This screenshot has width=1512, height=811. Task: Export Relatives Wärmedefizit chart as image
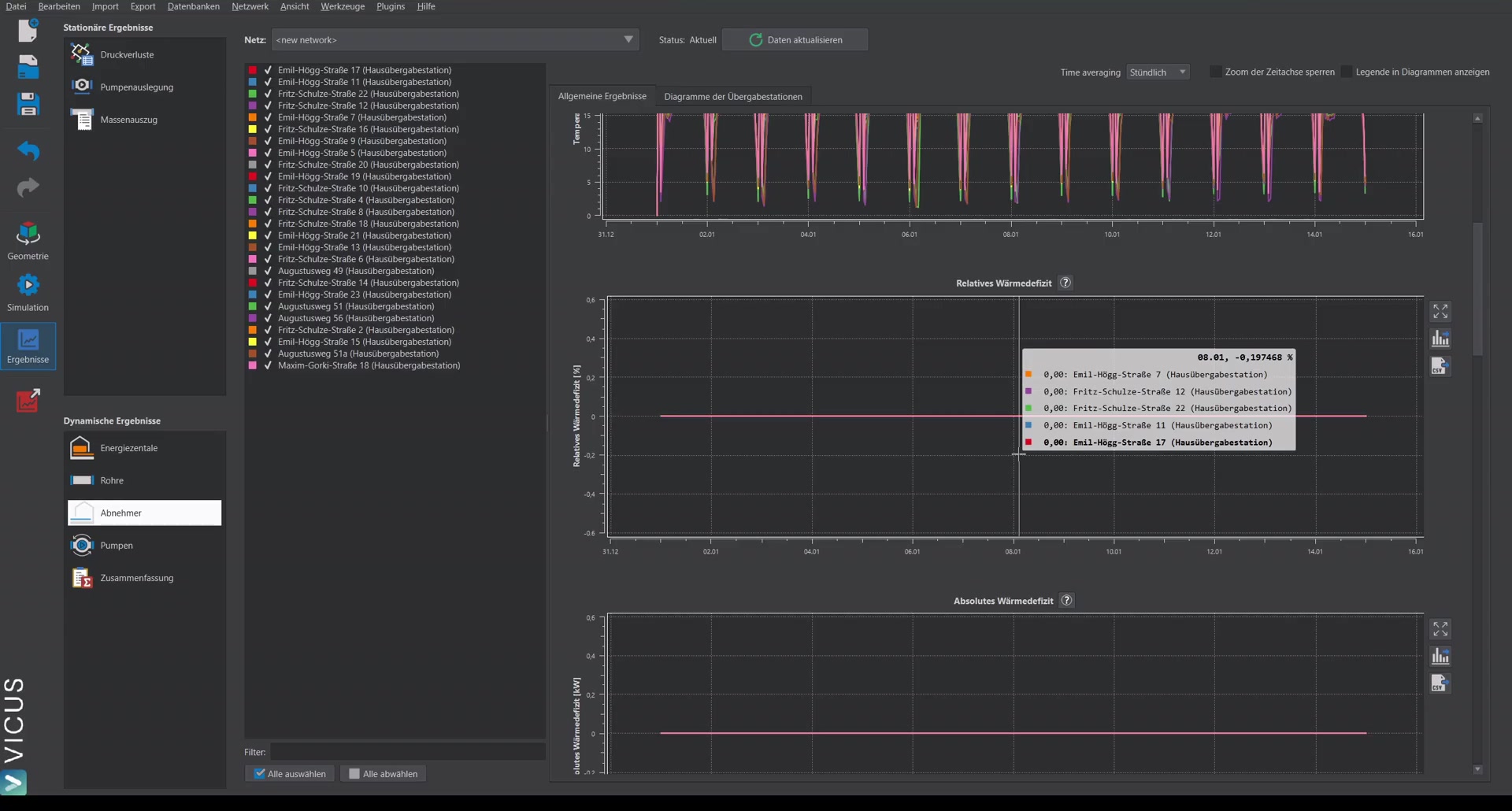click(x=1440, y=339)
